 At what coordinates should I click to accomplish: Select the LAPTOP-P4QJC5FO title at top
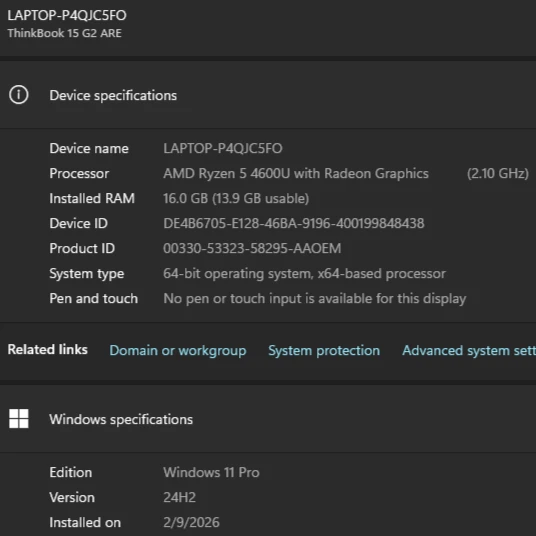(67, 15)
